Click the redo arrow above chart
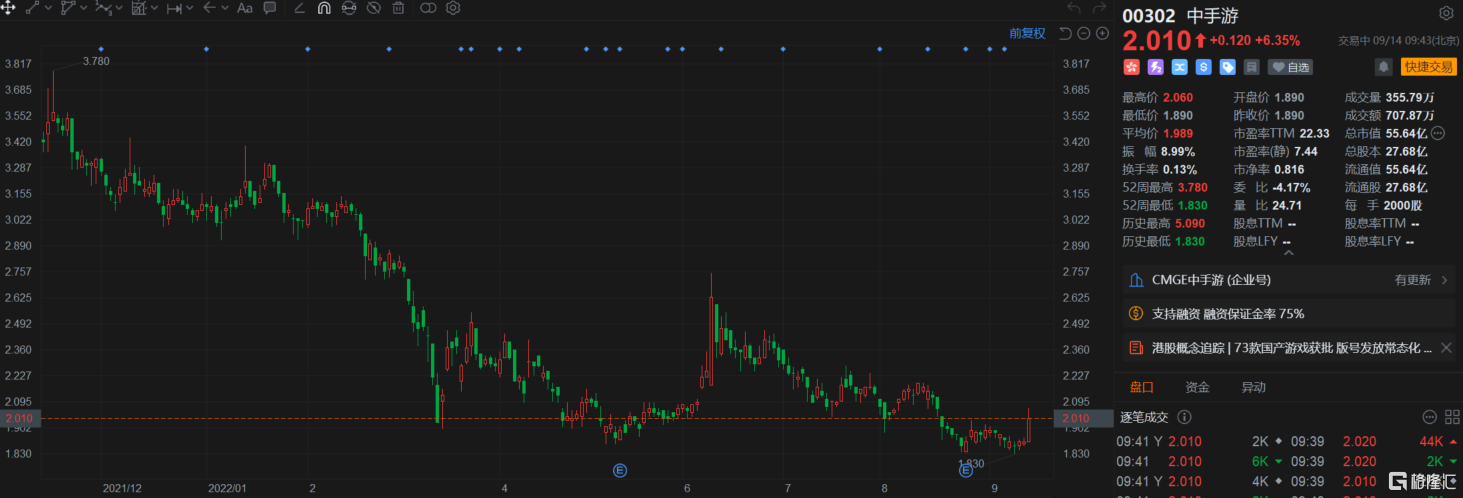1463x498 pixels. (x=1100, y=8)
